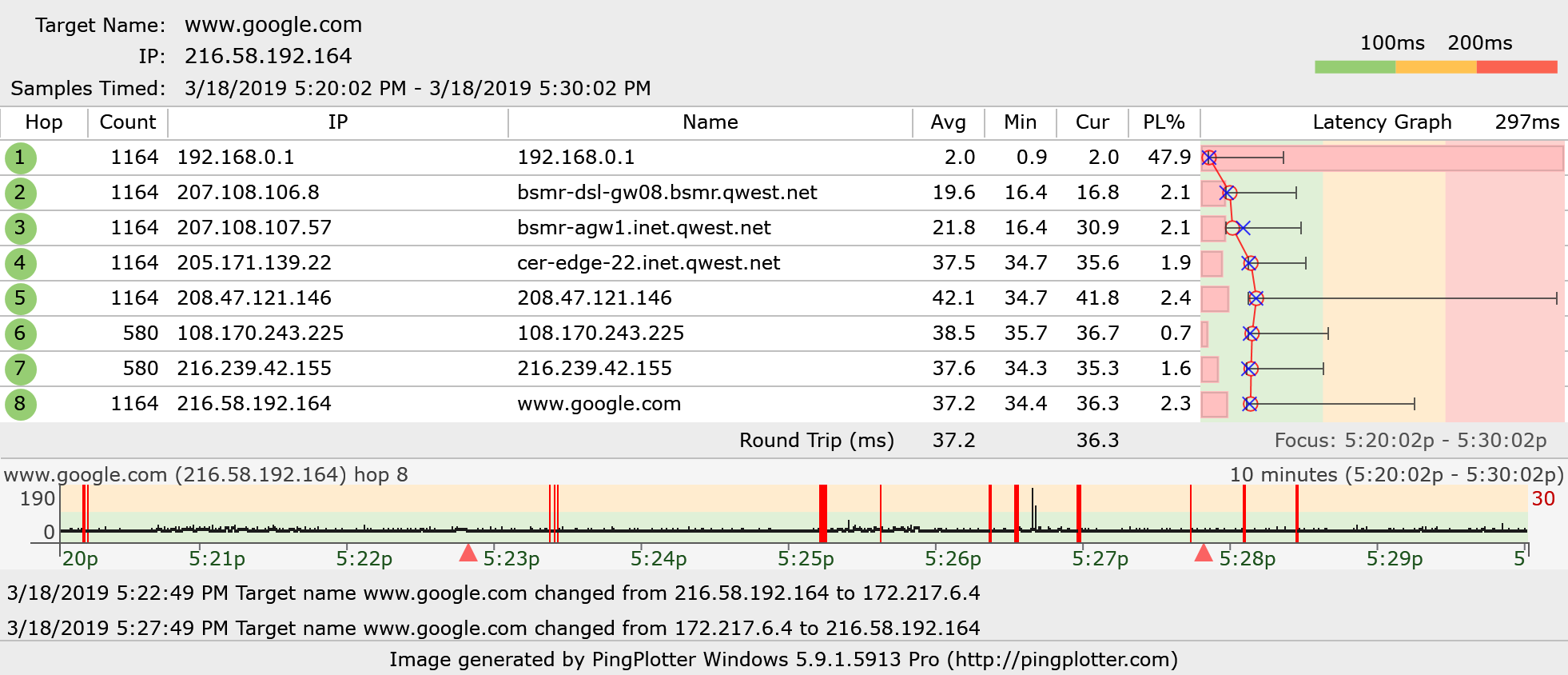This screenshot has width=1568, height=675.
Task: Click the Cur column header
Action: click(1092, 122)
